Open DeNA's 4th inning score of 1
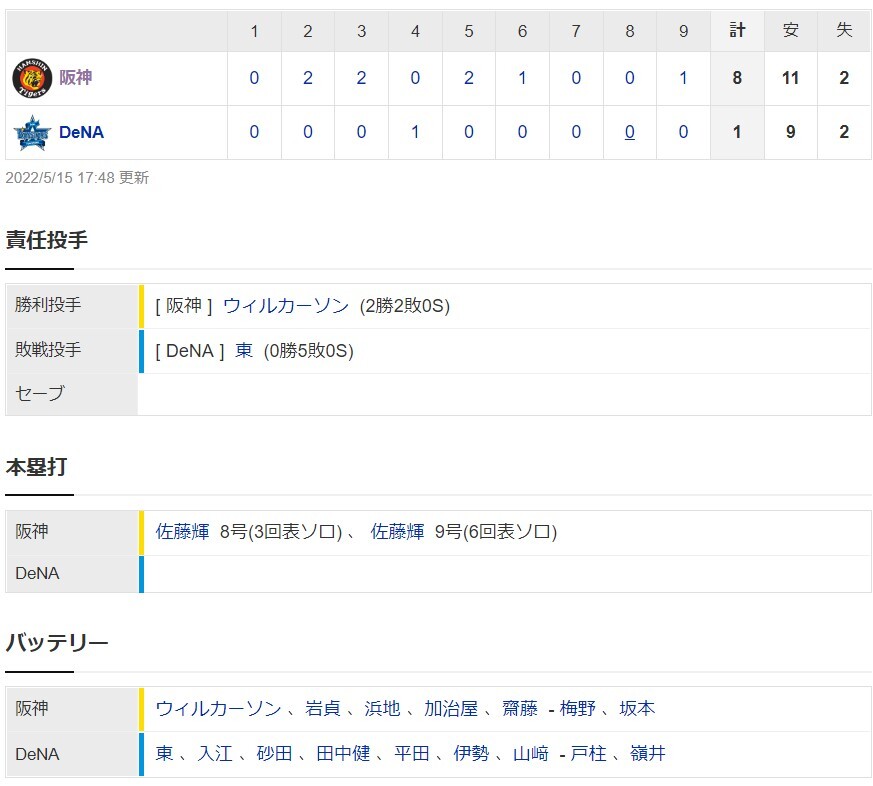 pos(415,132)
